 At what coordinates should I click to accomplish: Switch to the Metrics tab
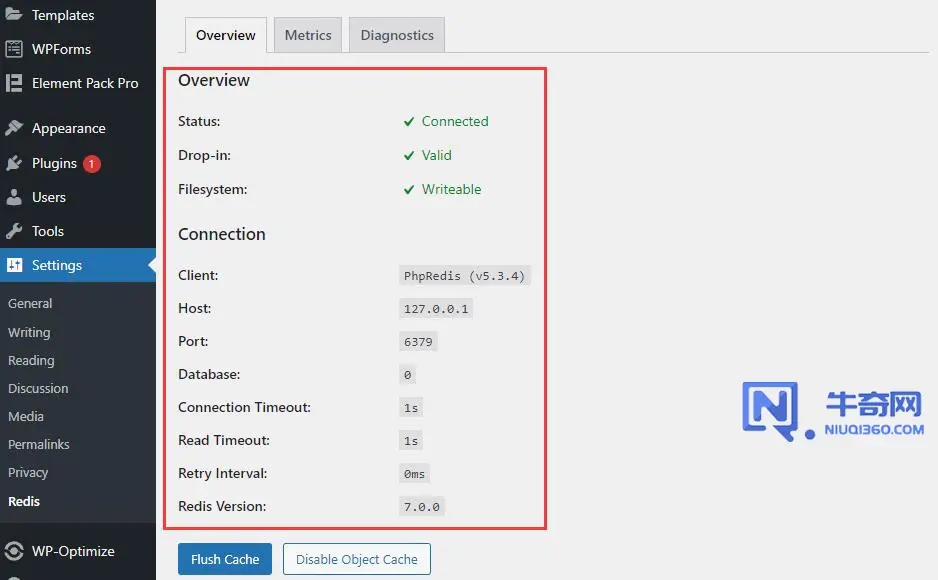click(x=308, y=35)
